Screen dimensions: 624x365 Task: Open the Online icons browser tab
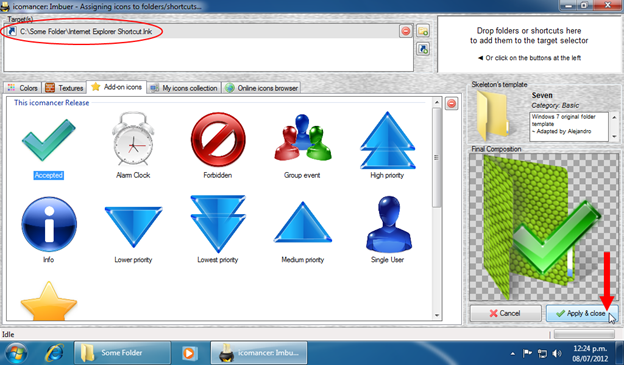[x=261, y=88]
